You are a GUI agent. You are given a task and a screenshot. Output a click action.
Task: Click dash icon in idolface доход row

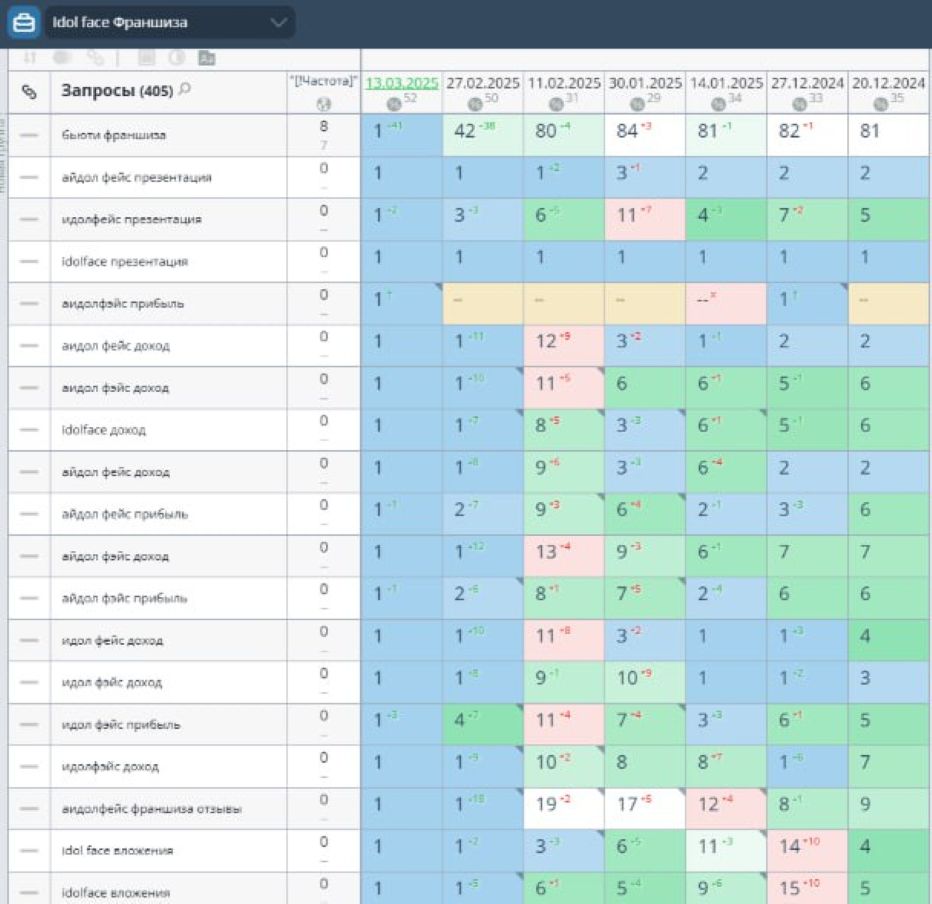point(29,430)
